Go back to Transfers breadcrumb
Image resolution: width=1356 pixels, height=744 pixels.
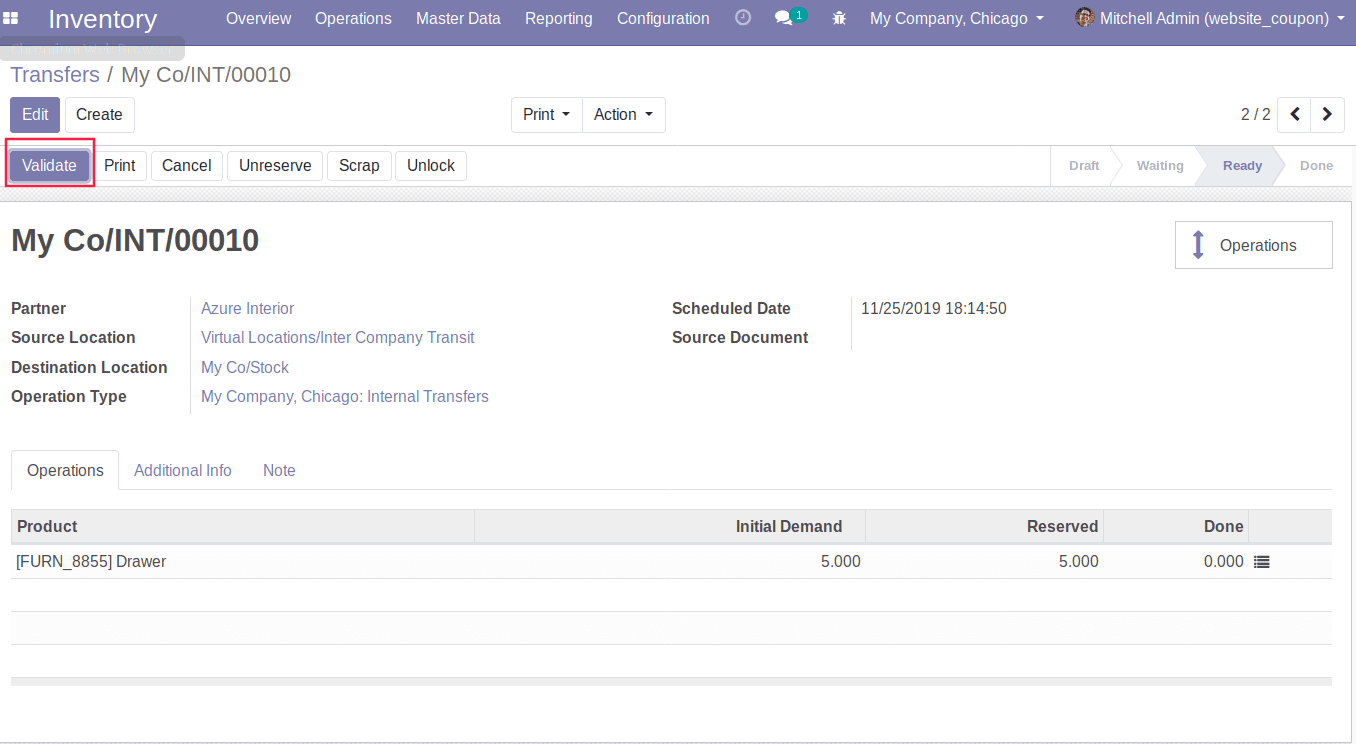pyautogui.click(x=55, y=75)
